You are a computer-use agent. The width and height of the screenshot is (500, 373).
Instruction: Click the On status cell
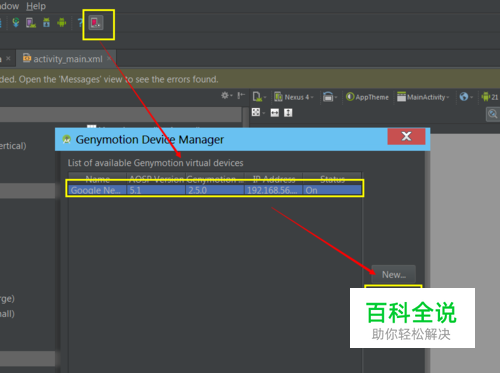click(332, 190)
